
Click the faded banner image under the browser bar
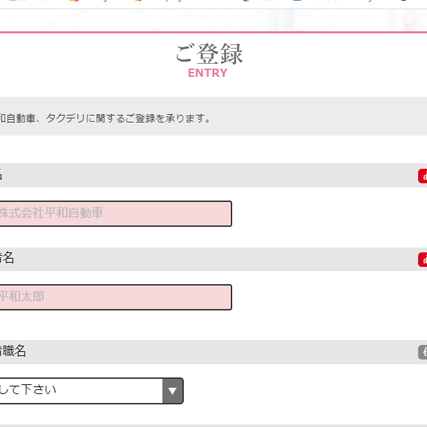pyautogui.click(x=213, y=20)
